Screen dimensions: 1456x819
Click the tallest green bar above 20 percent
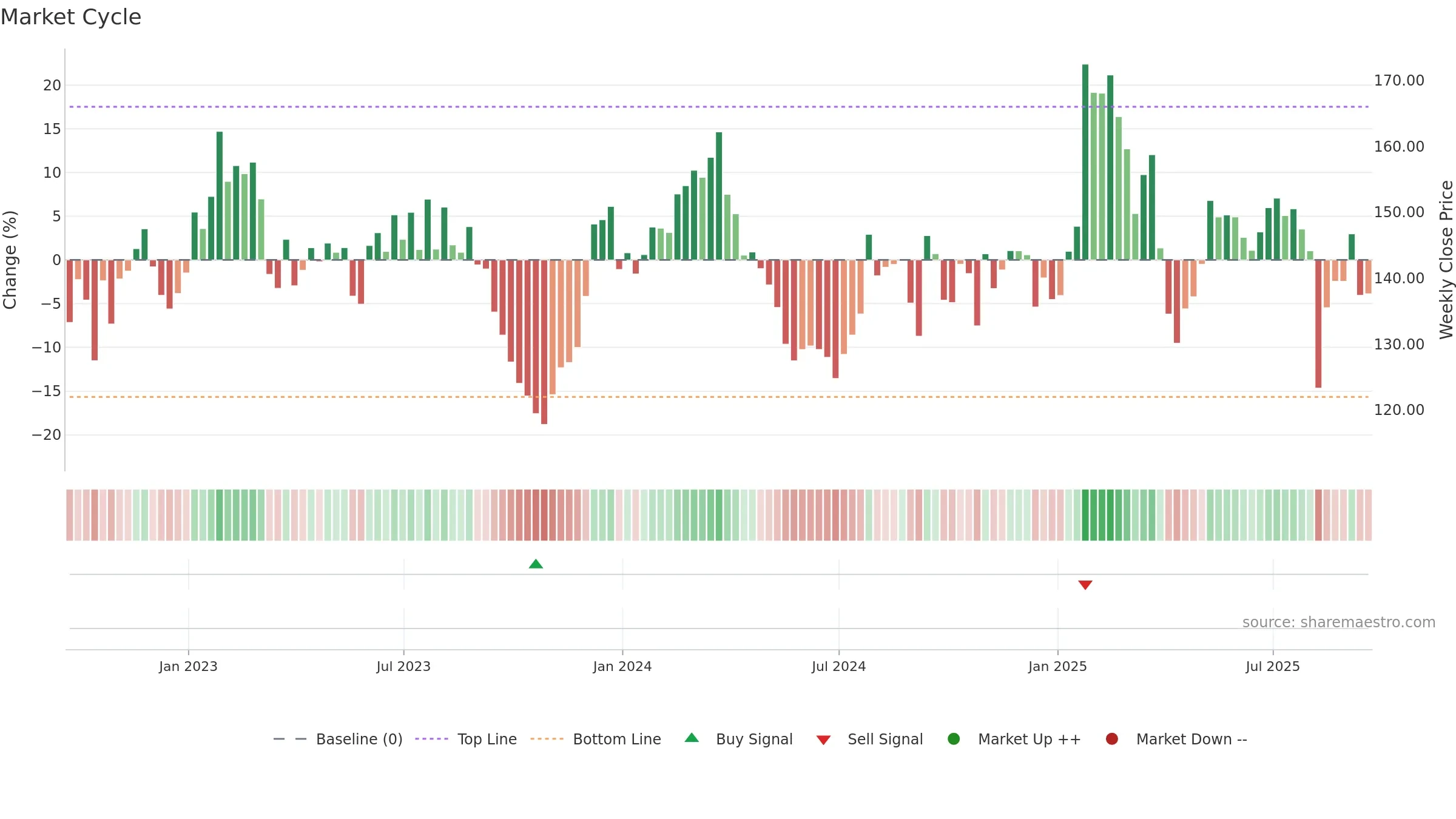tap(1085, 162)
